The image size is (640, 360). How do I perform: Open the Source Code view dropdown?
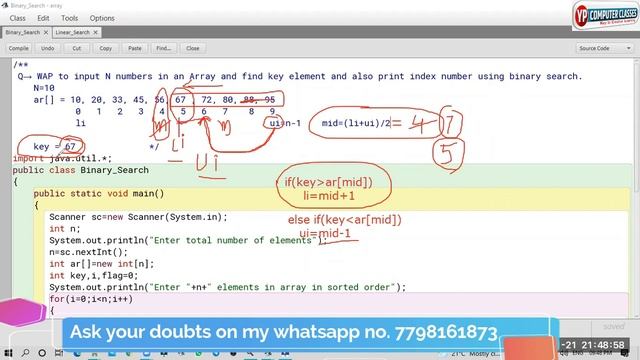click(605, 48)
